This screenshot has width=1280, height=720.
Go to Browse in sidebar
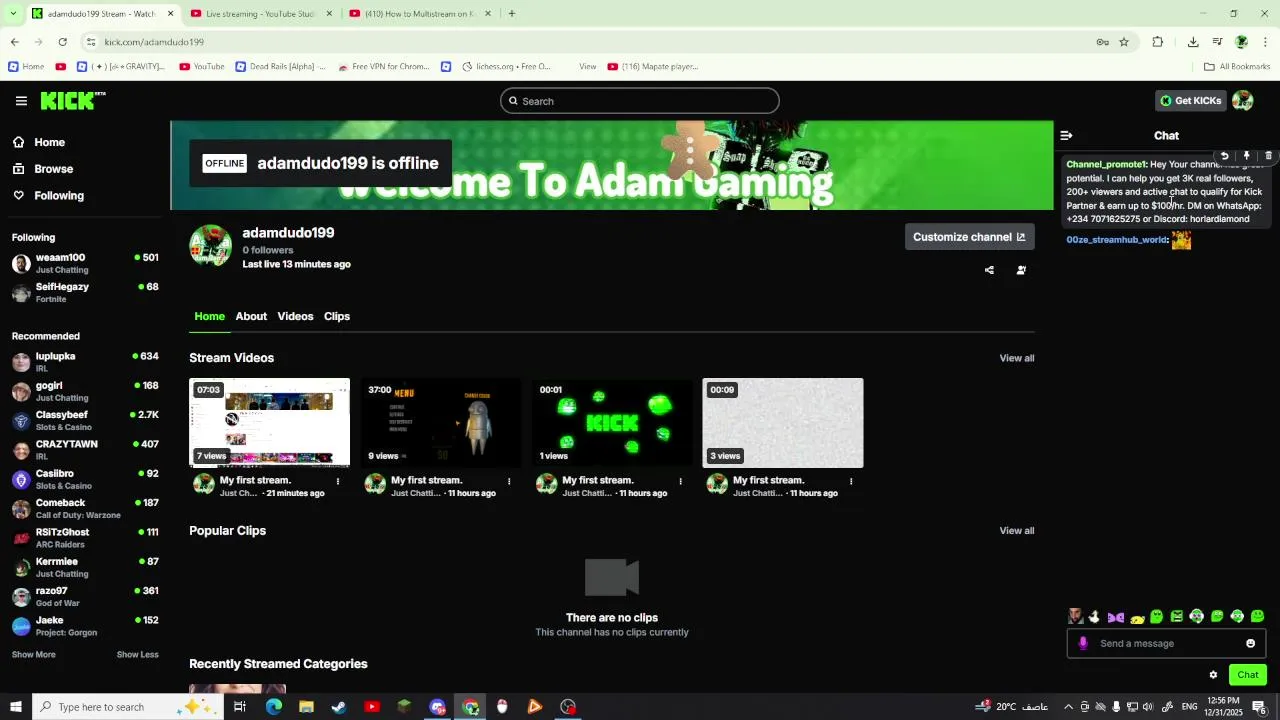pyautogui.click(x=53, y=169)
